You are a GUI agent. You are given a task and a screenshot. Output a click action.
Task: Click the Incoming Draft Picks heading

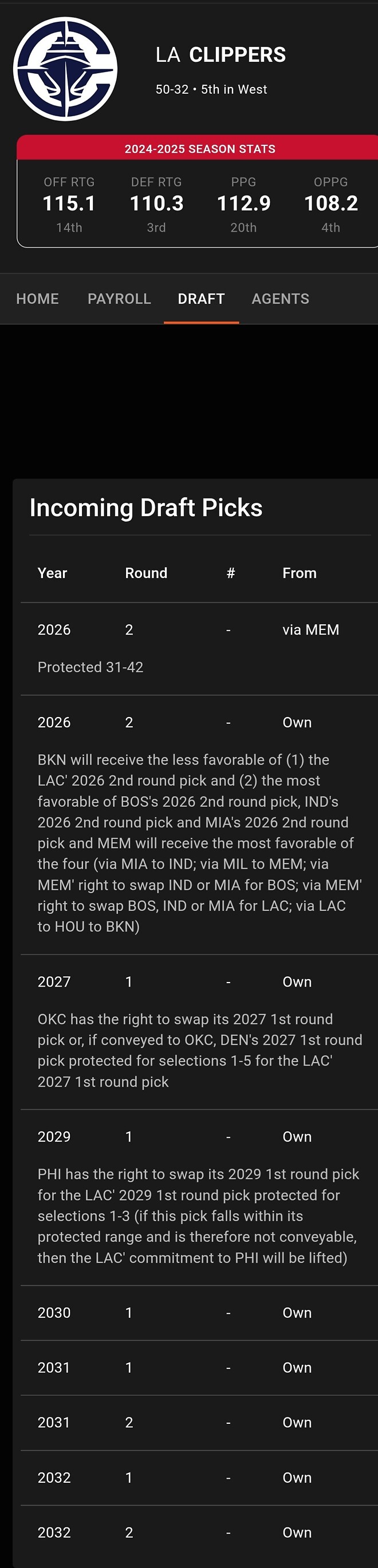click(146, 508)
